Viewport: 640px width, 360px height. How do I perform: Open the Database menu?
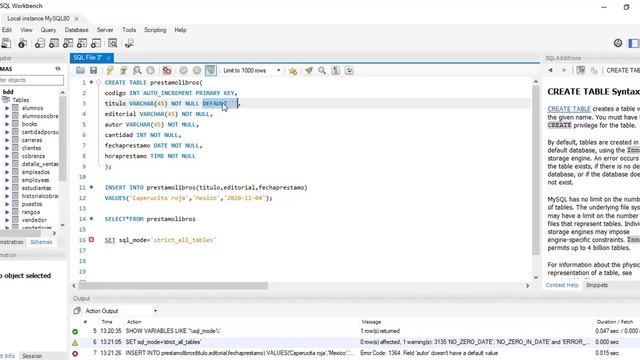pos(76,30)
